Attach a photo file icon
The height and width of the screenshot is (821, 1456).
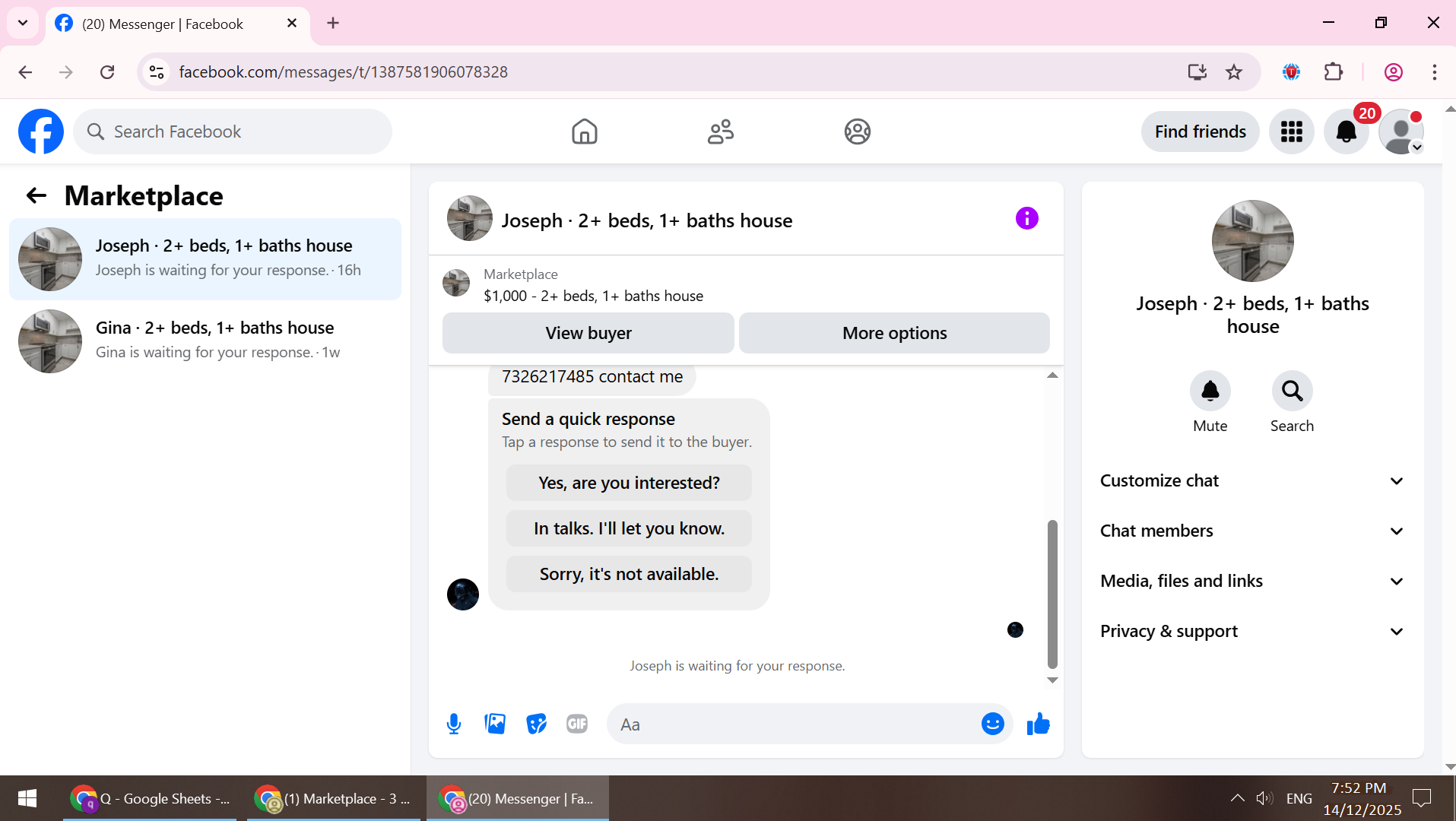tap(495, 724)
